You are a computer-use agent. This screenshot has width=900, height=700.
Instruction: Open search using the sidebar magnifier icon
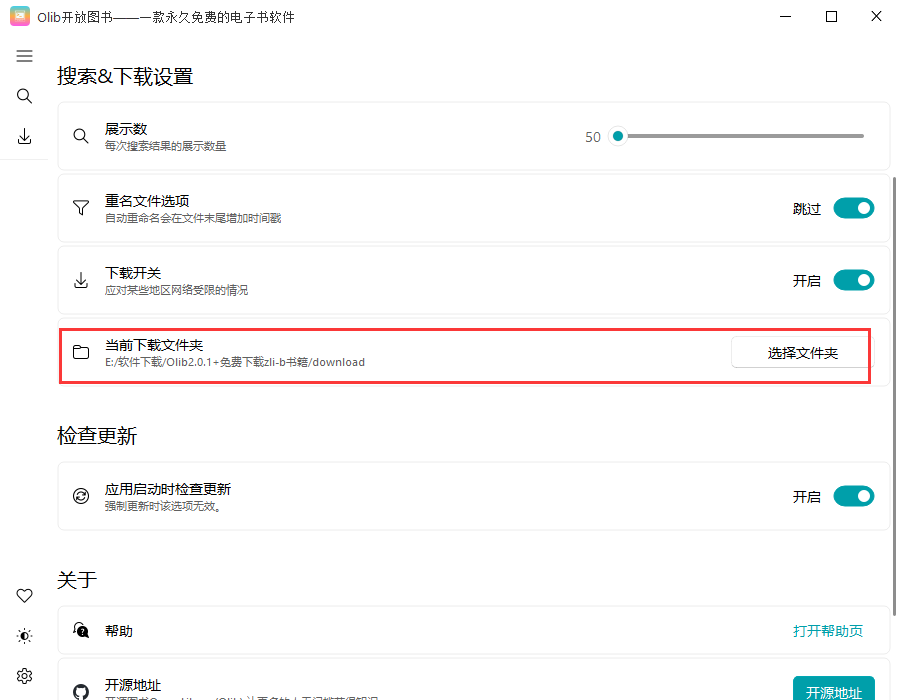24,96
